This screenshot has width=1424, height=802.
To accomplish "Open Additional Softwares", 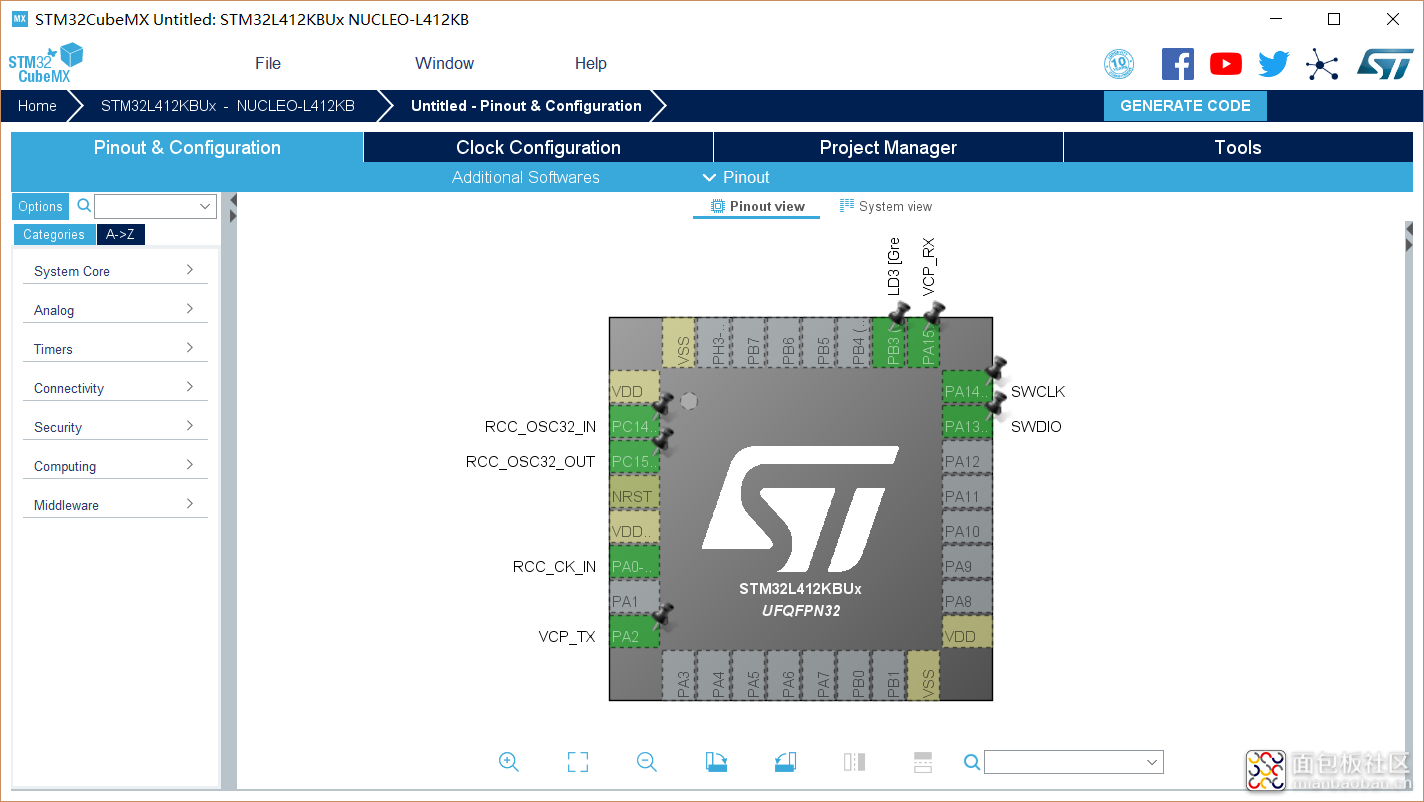I will click(526, 177).
